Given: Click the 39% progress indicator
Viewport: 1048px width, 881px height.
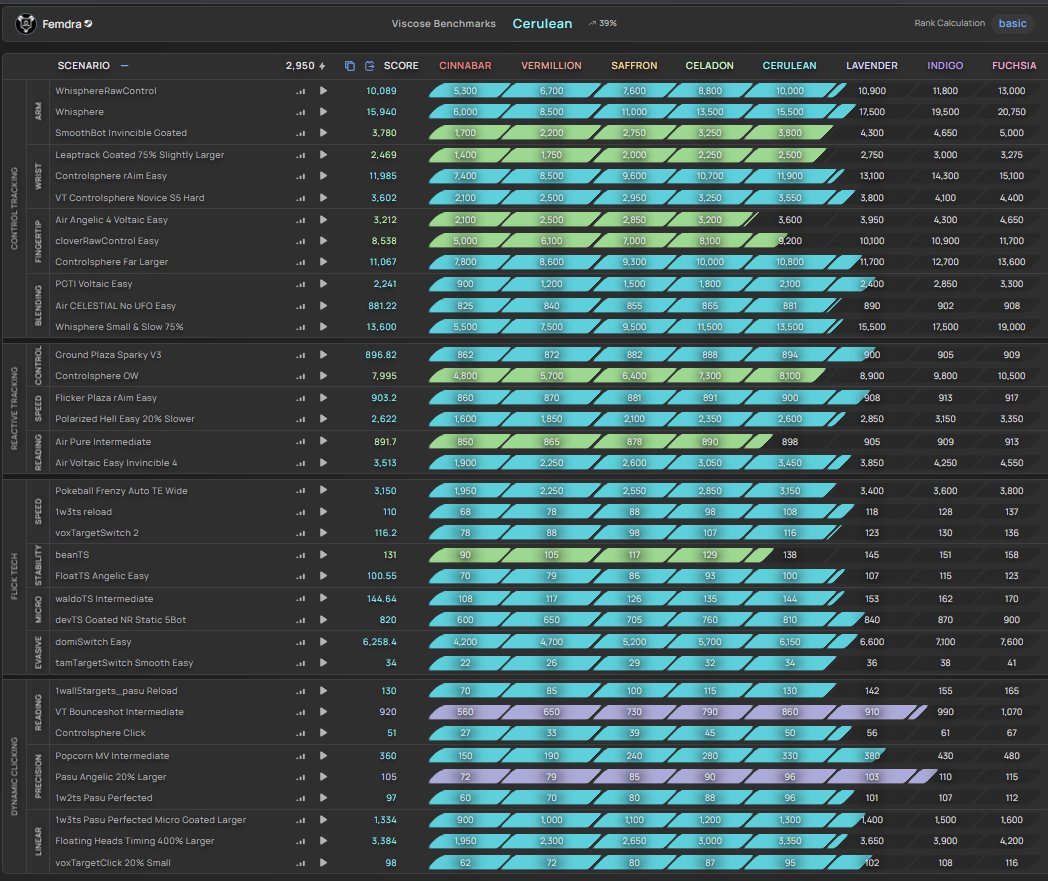Looking at the screenshot, I should point(603,23).
